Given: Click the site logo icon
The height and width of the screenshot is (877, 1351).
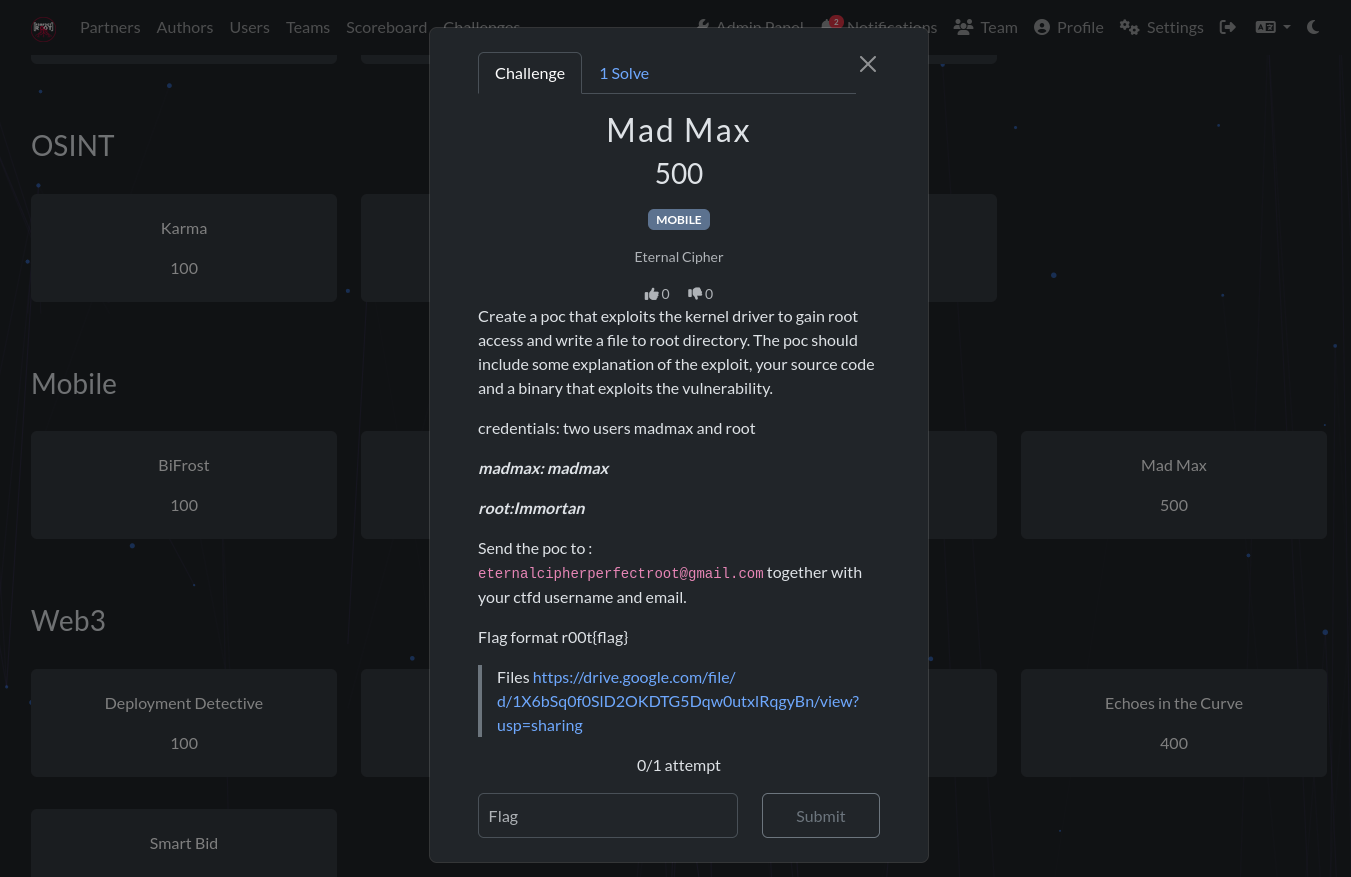Looking at the screenshot, I should [x=43, y=28].
